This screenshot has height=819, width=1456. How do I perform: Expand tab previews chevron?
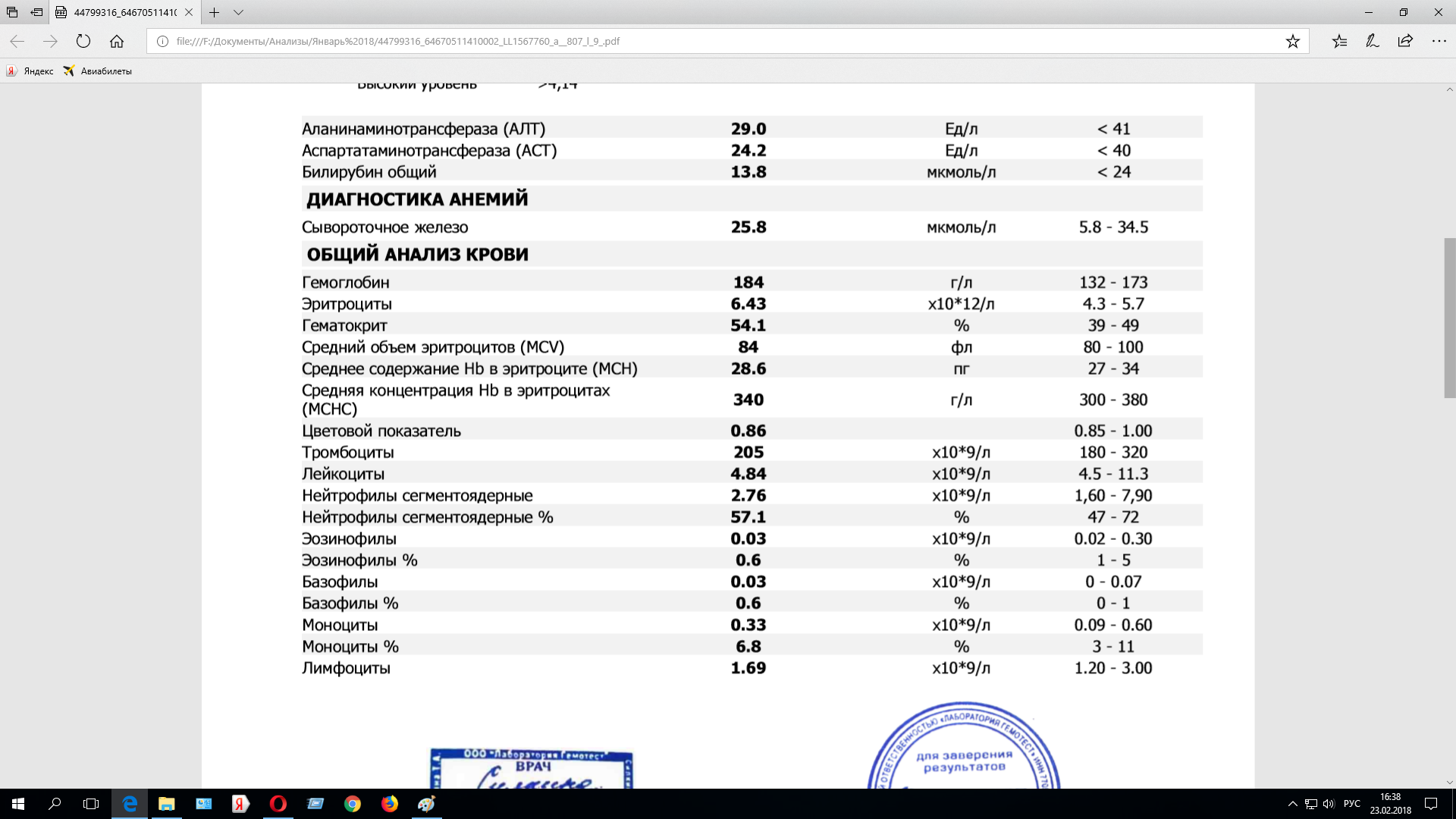[x=238, y=12]
